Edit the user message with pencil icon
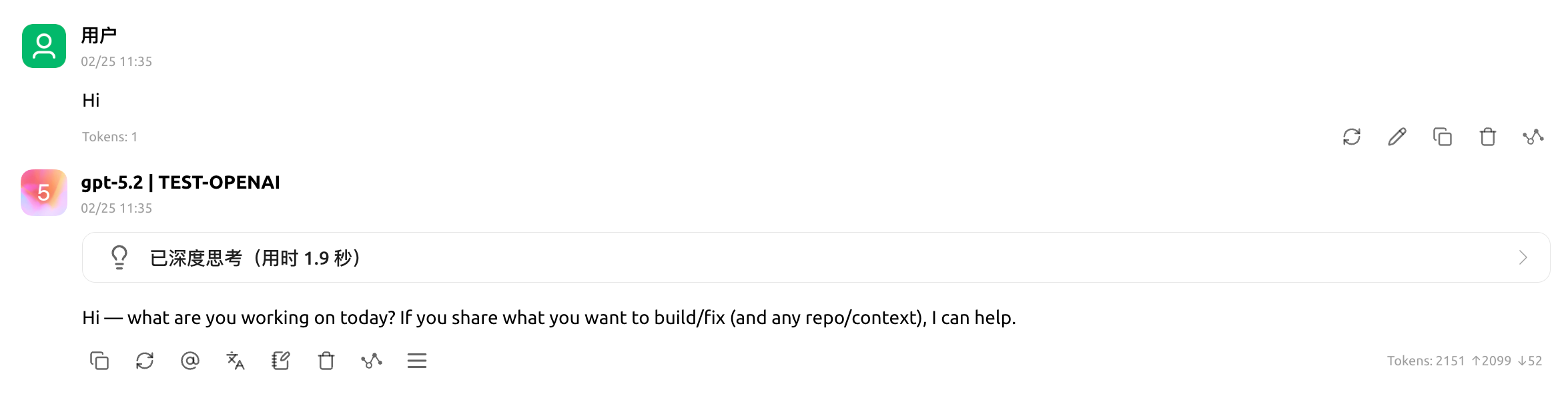Viewport: 1568px width, 408px height. click(x=1397, y=137)
